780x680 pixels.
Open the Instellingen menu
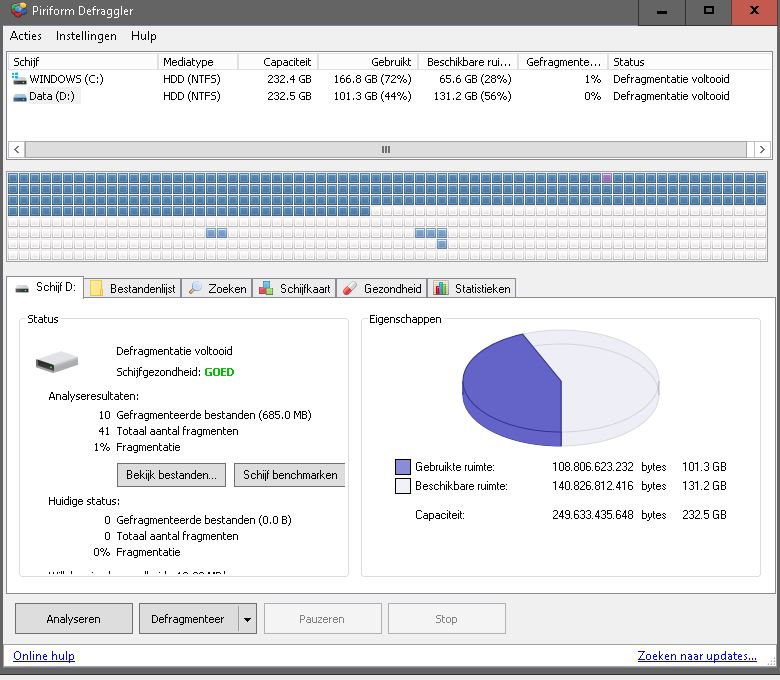86,36
